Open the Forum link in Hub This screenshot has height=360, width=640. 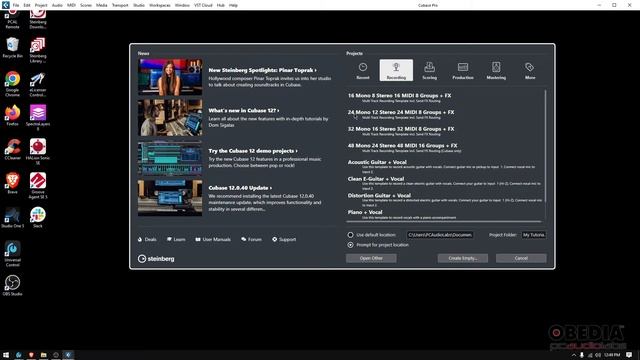(x=251, y=239)
